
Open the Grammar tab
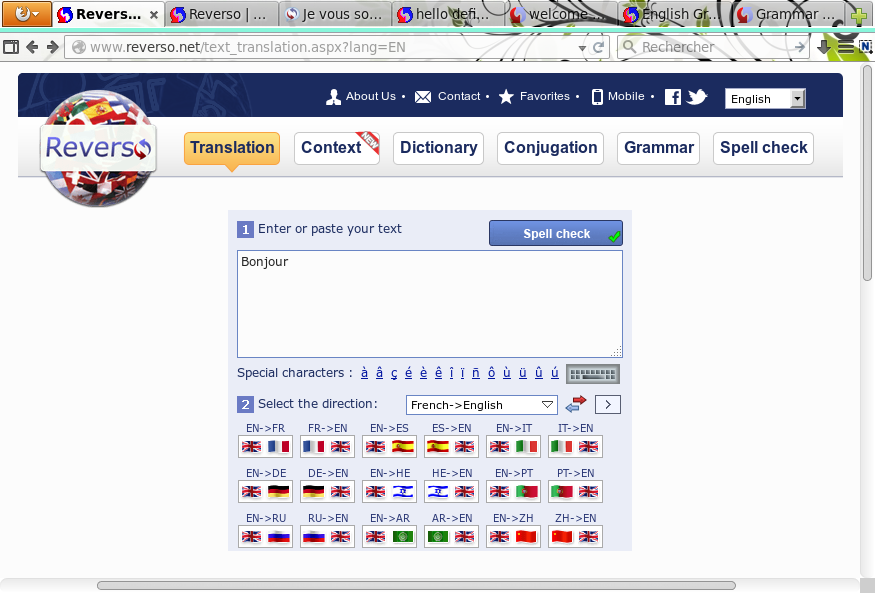(x=658, y=148)
